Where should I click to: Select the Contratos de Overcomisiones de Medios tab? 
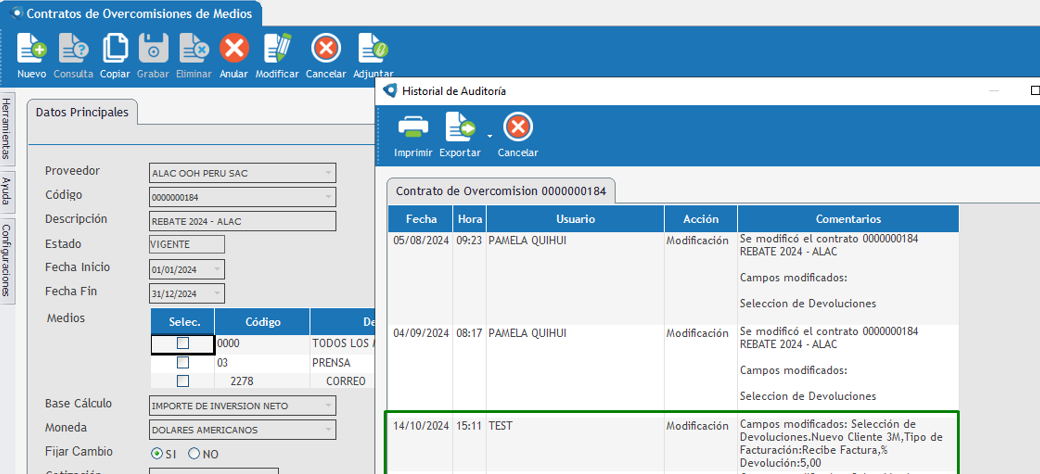[x=131, y=14]
